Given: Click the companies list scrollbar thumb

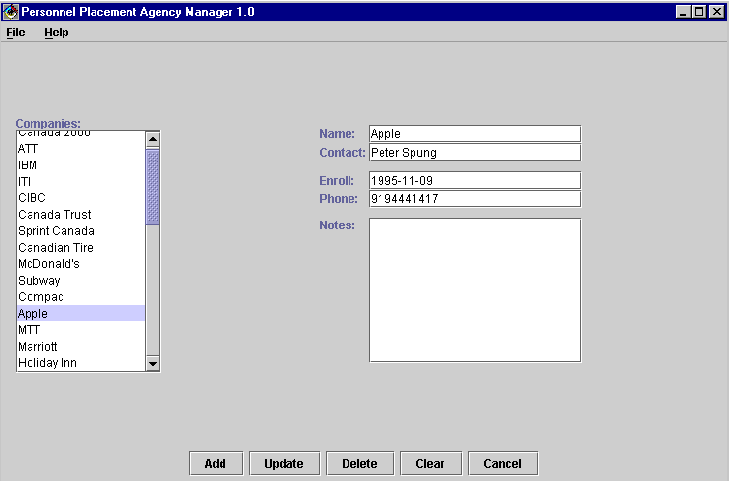Looking at the screenshot, I should (153, 186).
